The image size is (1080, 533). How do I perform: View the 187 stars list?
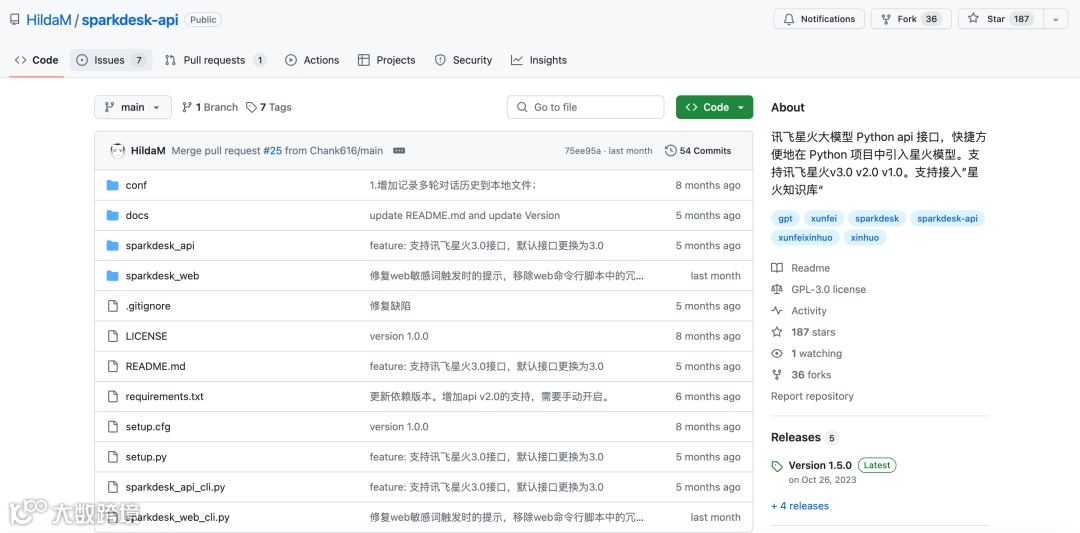(x=804, y=332)
